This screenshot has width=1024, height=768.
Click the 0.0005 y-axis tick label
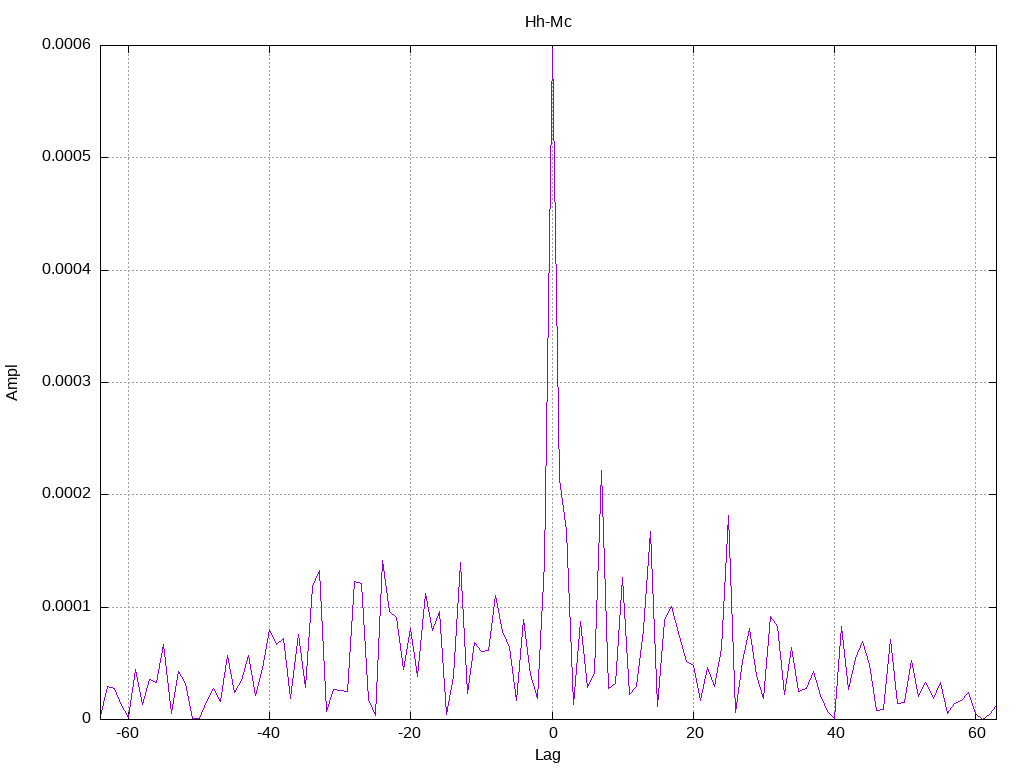pyautogui.click(x=66, y=156)
